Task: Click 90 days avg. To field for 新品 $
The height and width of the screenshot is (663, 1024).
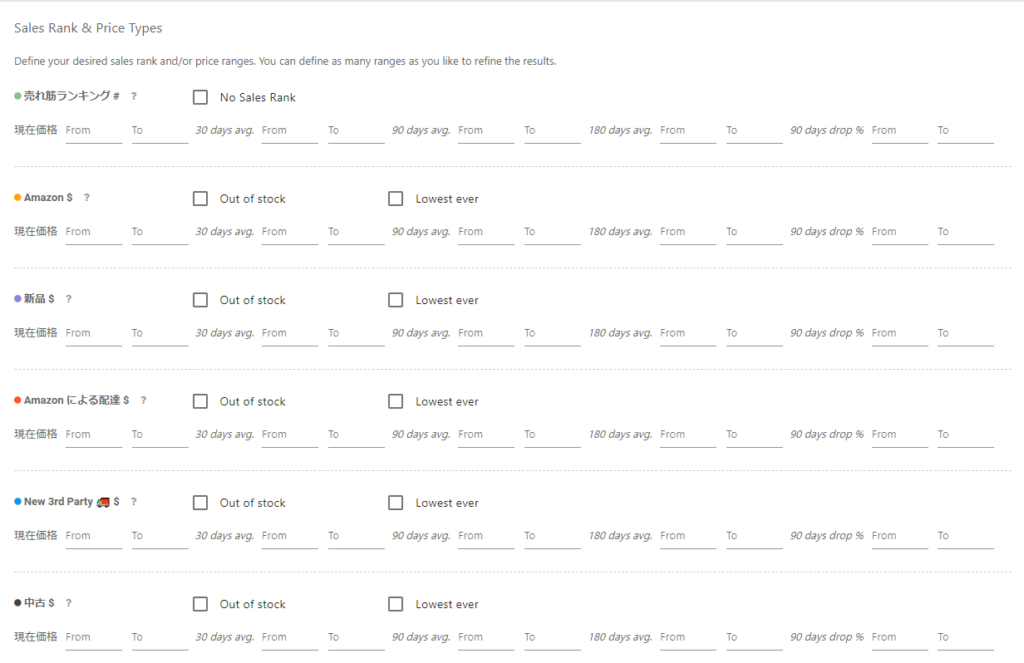Action: [x=552, y=333]
